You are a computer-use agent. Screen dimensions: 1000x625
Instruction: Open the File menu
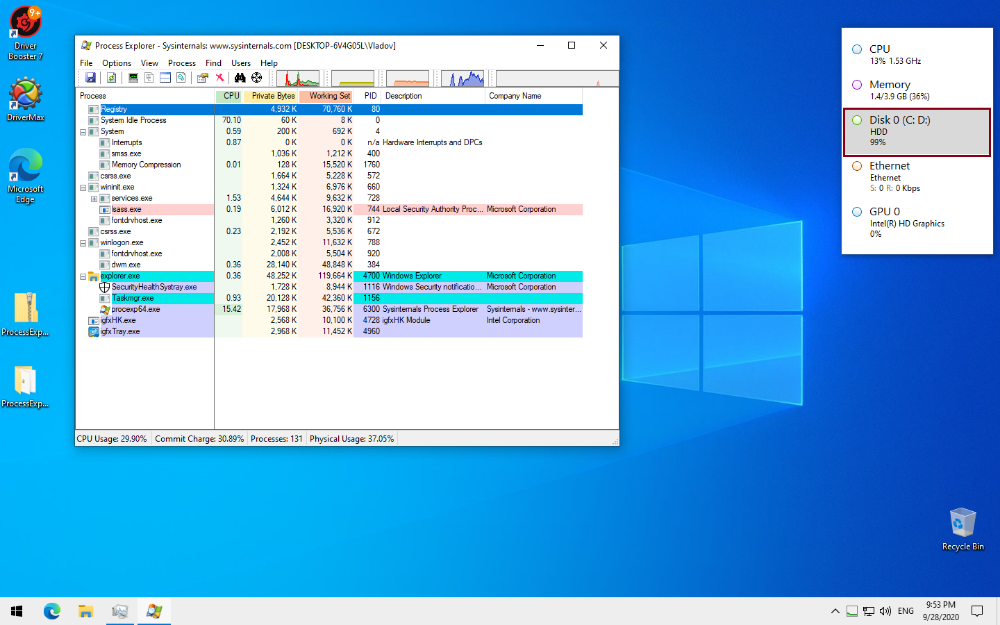pos(86,63)
